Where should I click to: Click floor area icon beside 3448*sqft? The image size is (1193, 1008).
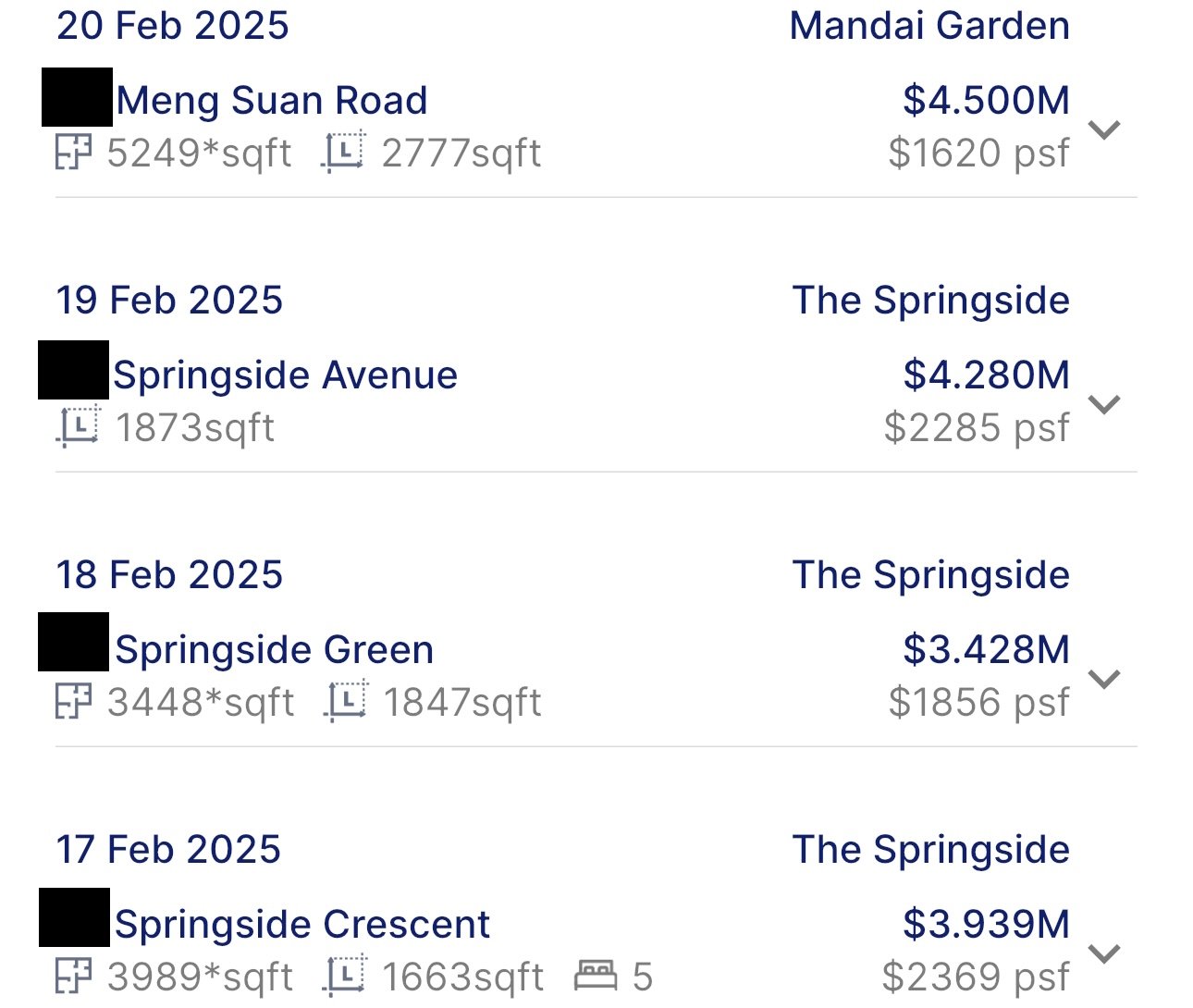[x=73, y=701]
